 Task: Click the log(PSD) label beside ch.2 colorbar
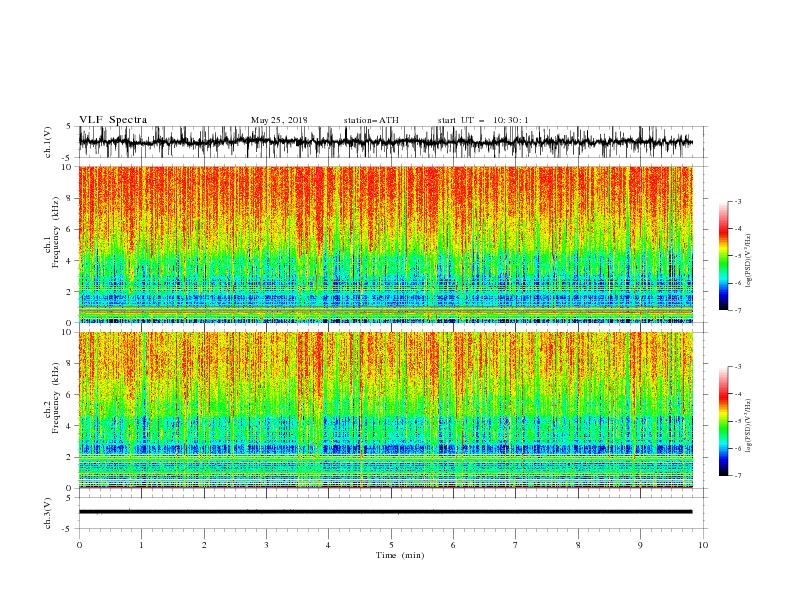[x=749, y=425]
